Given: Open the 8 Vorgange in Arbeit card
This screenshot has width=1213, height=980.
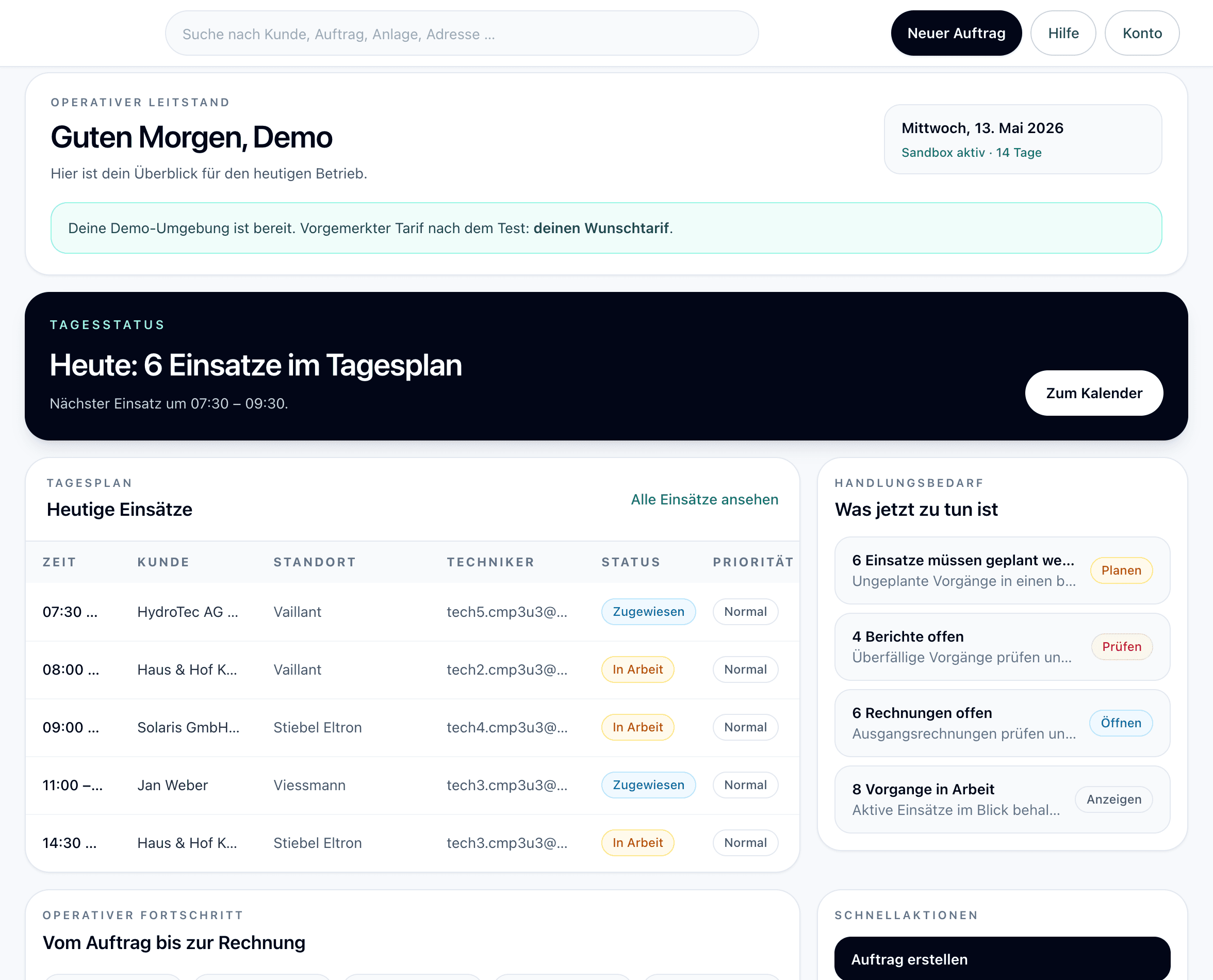Looking at the screenshot, I should pyautogui.click(x=1002, y=799).
